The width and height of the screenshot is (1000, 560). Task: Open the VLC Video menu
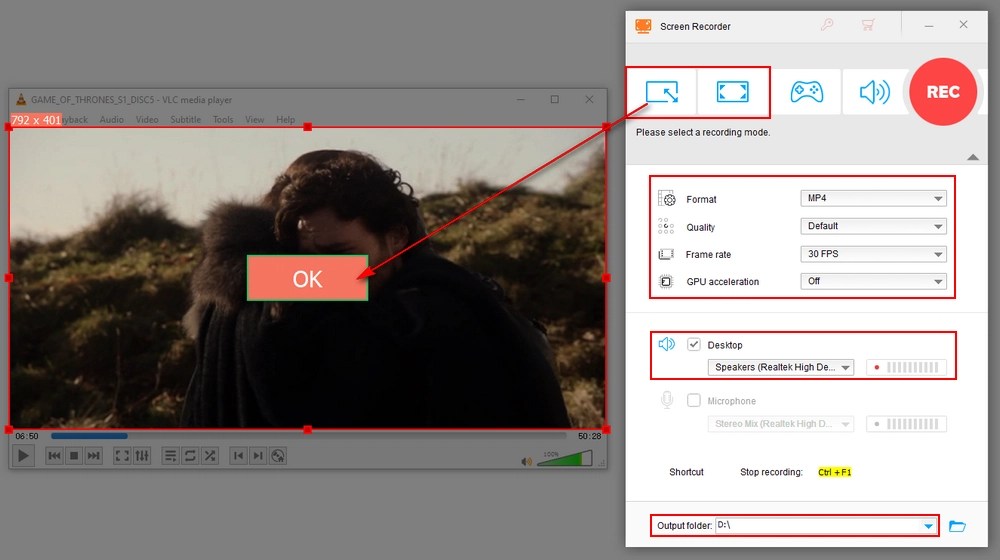coord(147,119)
